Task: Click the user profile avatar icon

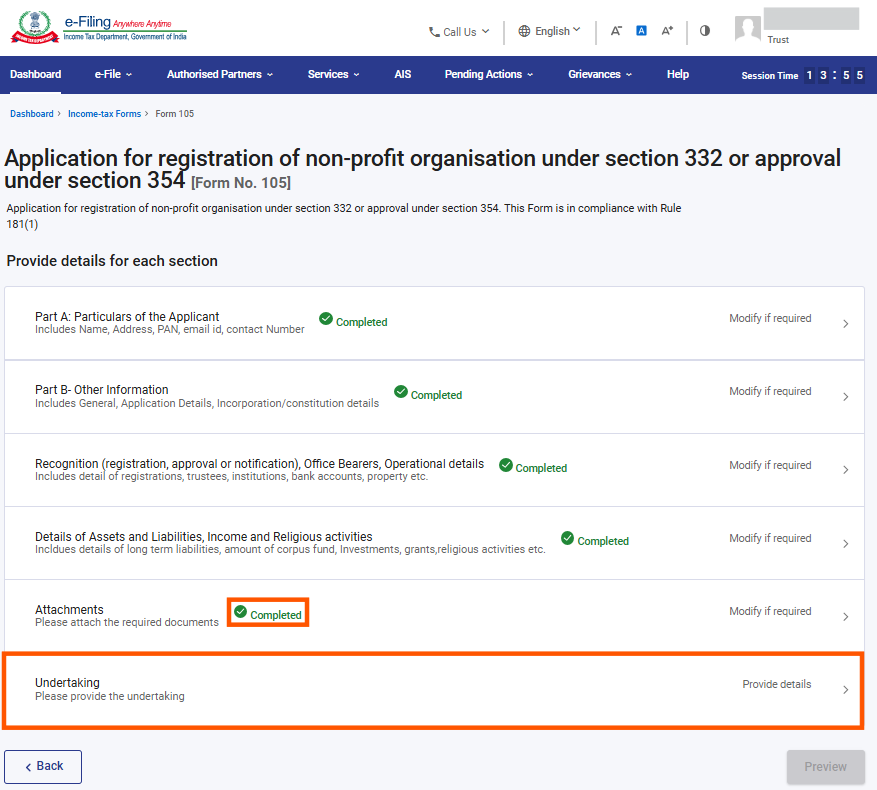Action: click(748, 29)
